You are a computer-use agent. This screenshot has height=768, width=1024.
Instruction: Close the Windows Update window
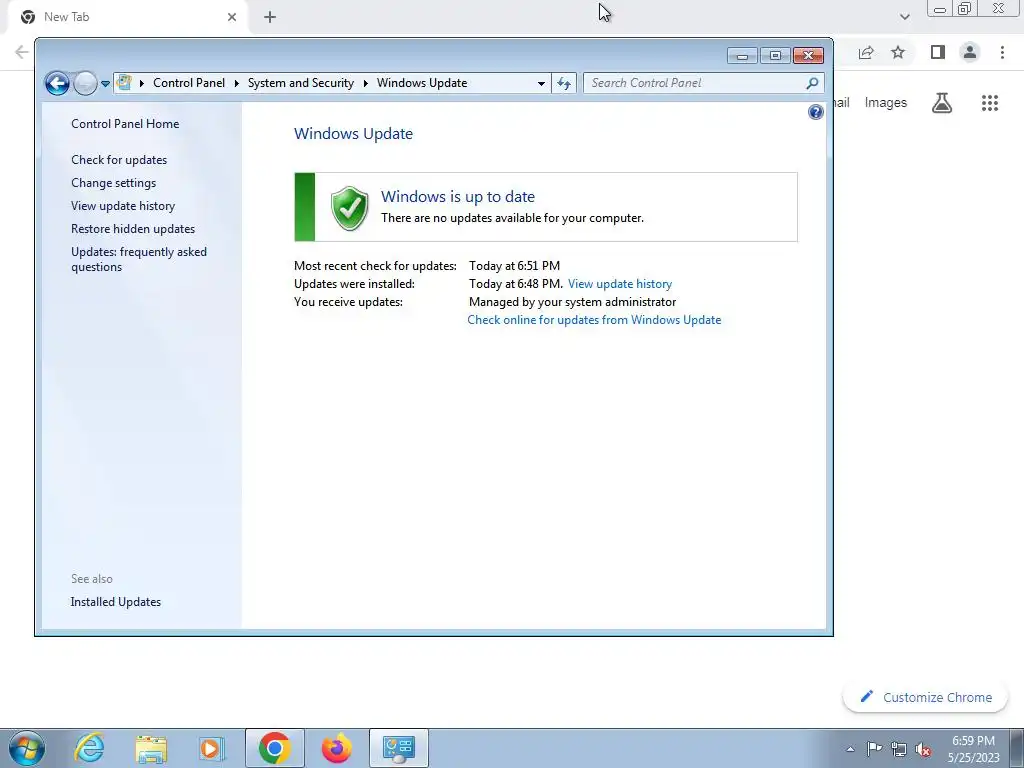tap(808, 56)
